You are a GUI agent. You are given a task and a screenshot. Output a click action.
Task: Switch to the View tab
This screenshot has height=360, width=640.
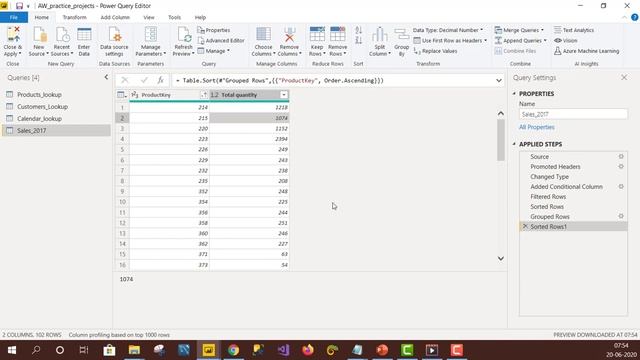point(149,18)
